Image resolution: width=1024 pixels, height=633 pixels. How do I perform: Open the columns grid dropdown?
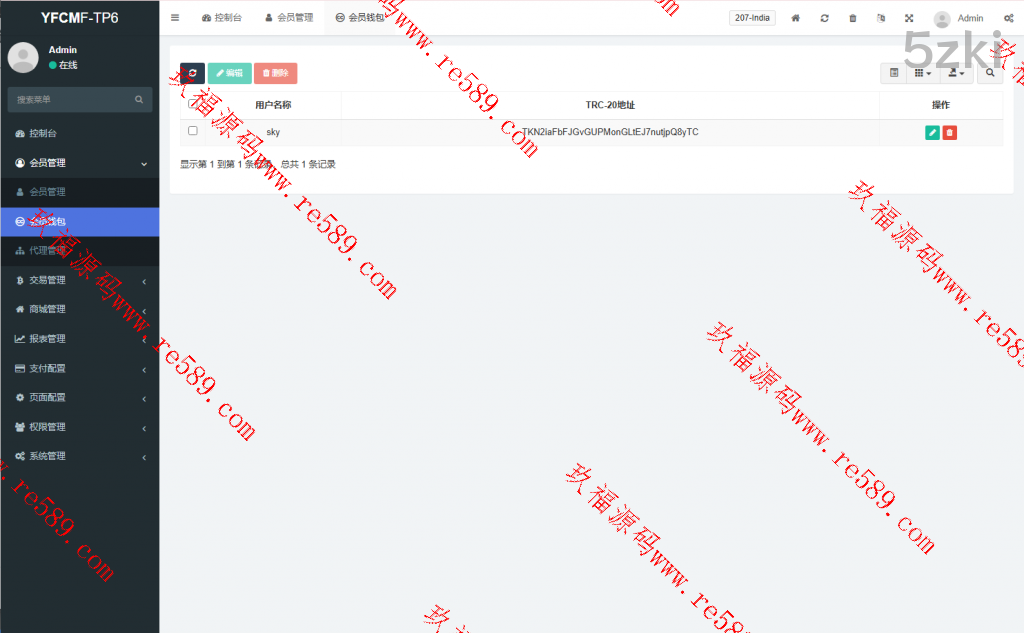(923, 73)
